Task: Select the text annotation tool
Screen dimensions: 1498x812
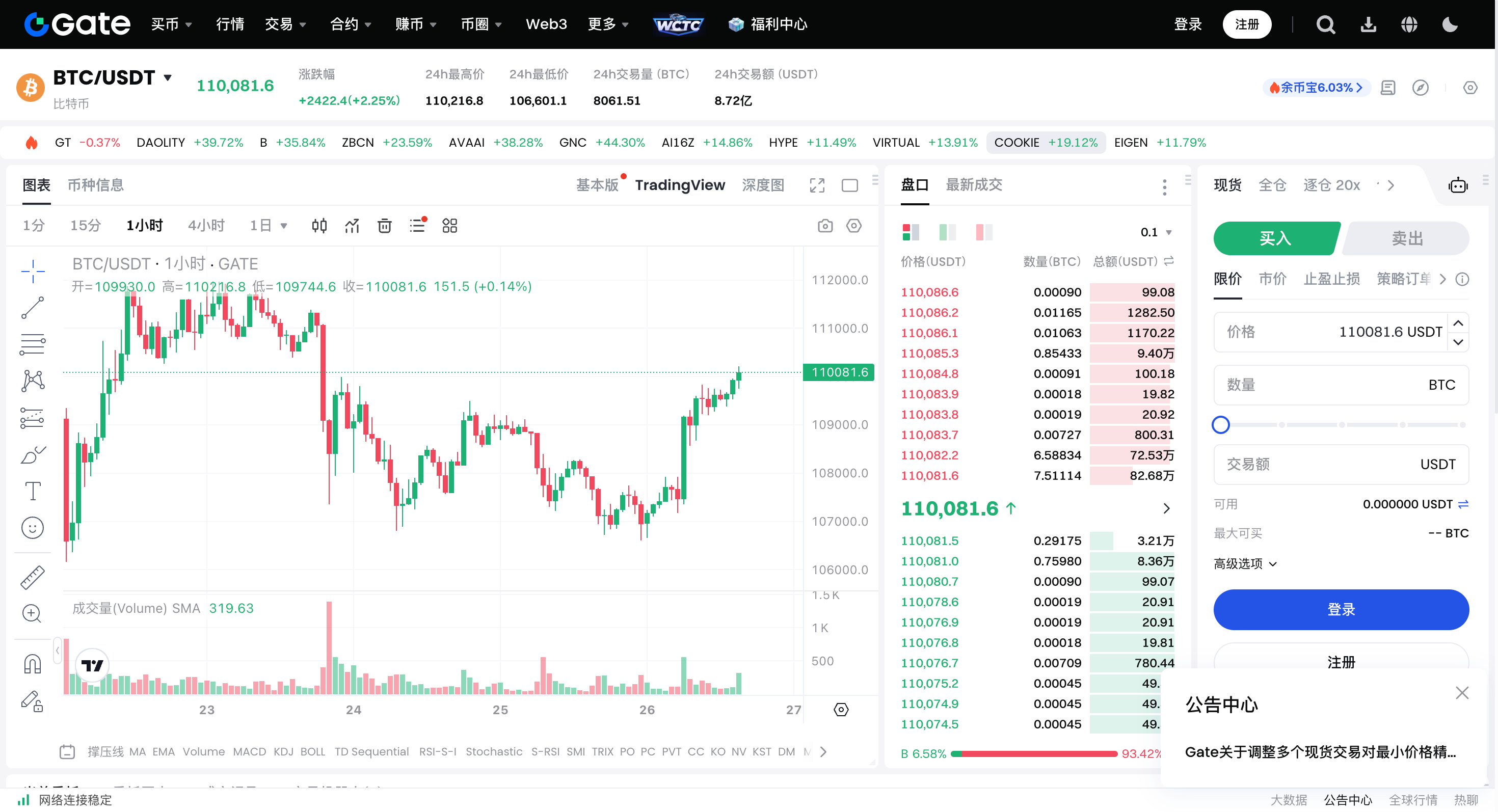Action: point(33,491)
